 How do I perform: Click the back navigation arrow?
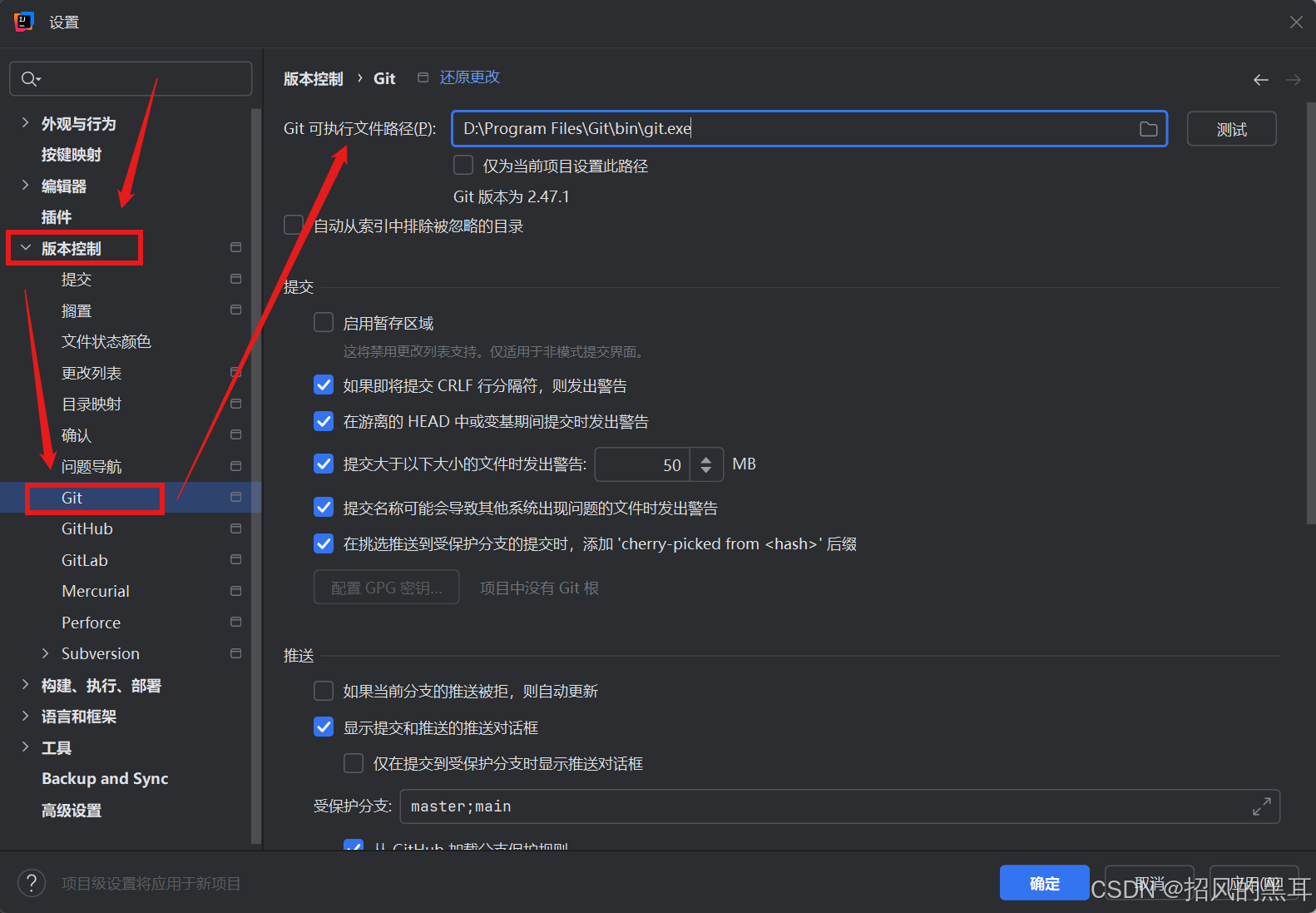point(1261,80)
